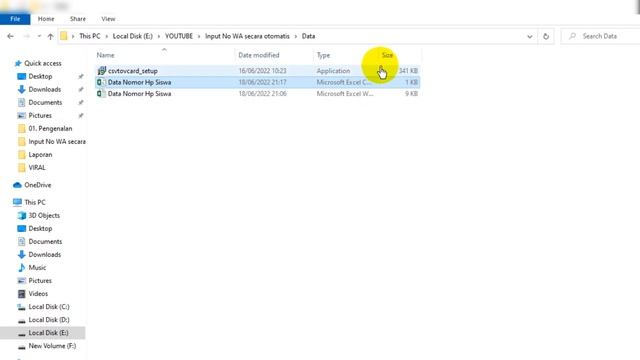Navigate to This PC in breadcrumb
The image size is (640, 360).
point(89,36)
